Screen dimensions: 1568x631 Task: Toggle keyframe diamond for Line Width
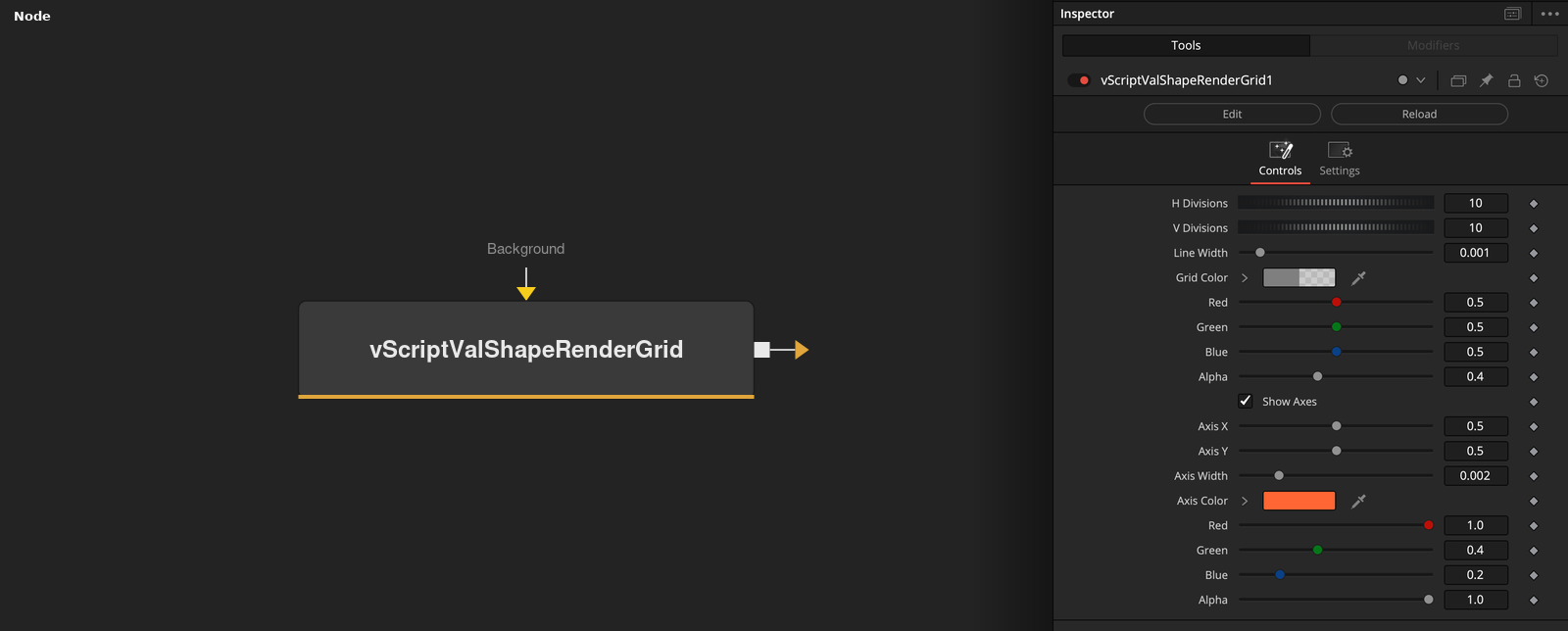[x=1534, y=253]
